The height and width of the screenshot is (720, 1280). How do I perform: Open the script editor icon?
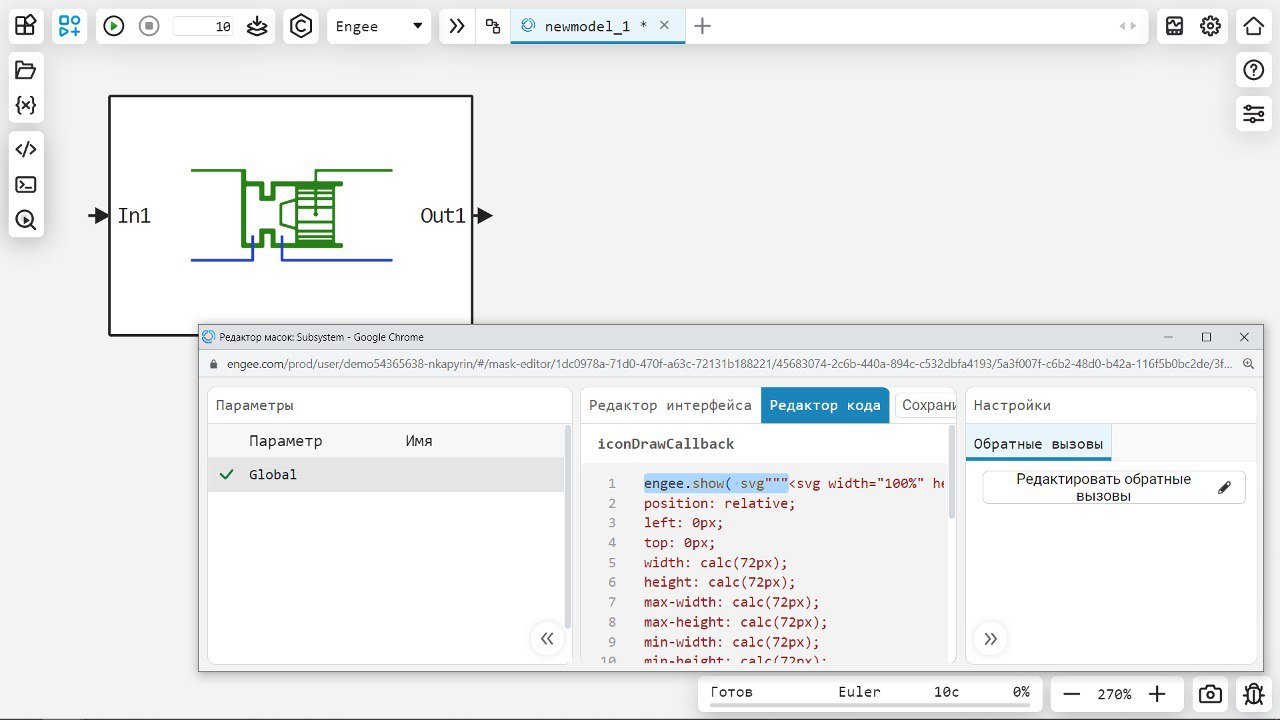(x=26, y=150)
